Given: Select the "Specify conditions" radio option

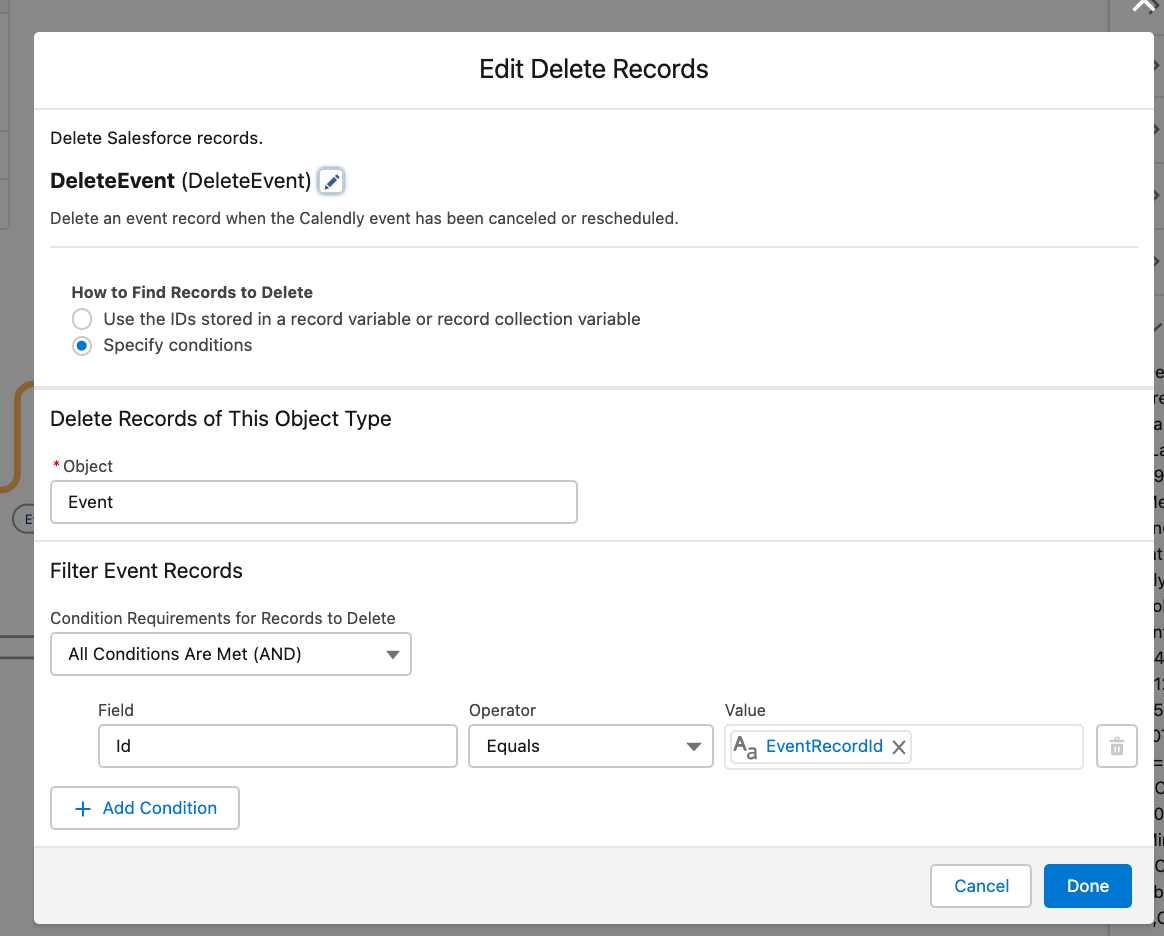Looking at the screenshot, I should [x=82, y=346].
